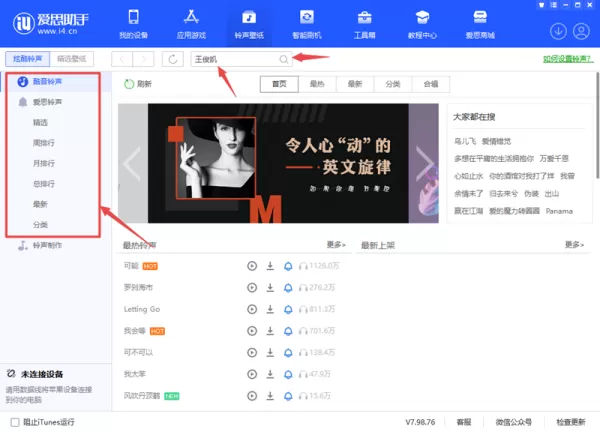
Task: Play the ringtone 我太笨
Action: pyautogui.click(x=252, y=374)
